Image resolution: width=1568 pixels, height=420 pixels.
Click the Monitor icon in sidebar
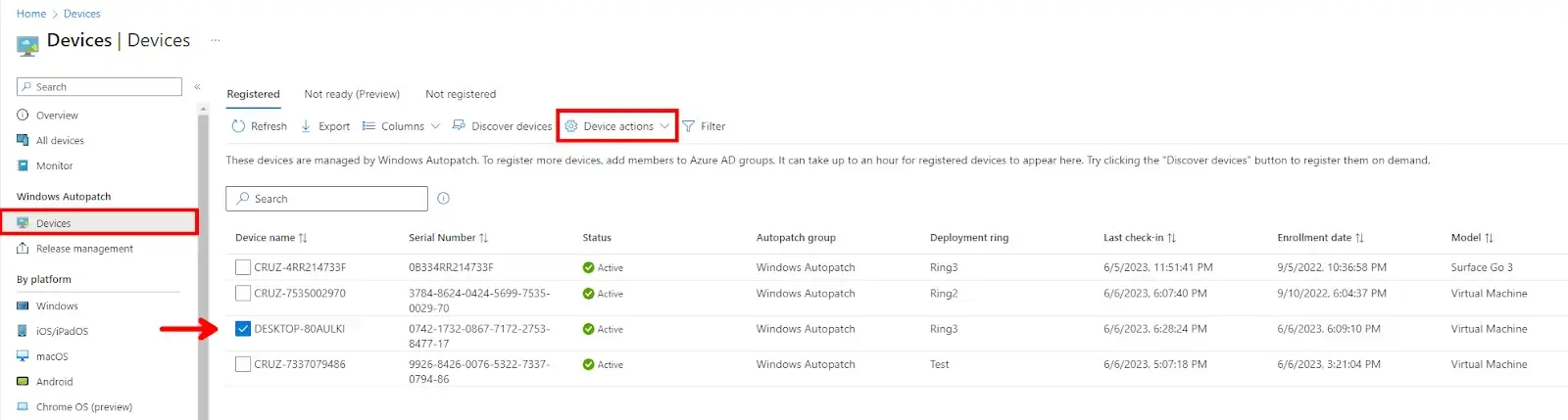tap(23, 165)
